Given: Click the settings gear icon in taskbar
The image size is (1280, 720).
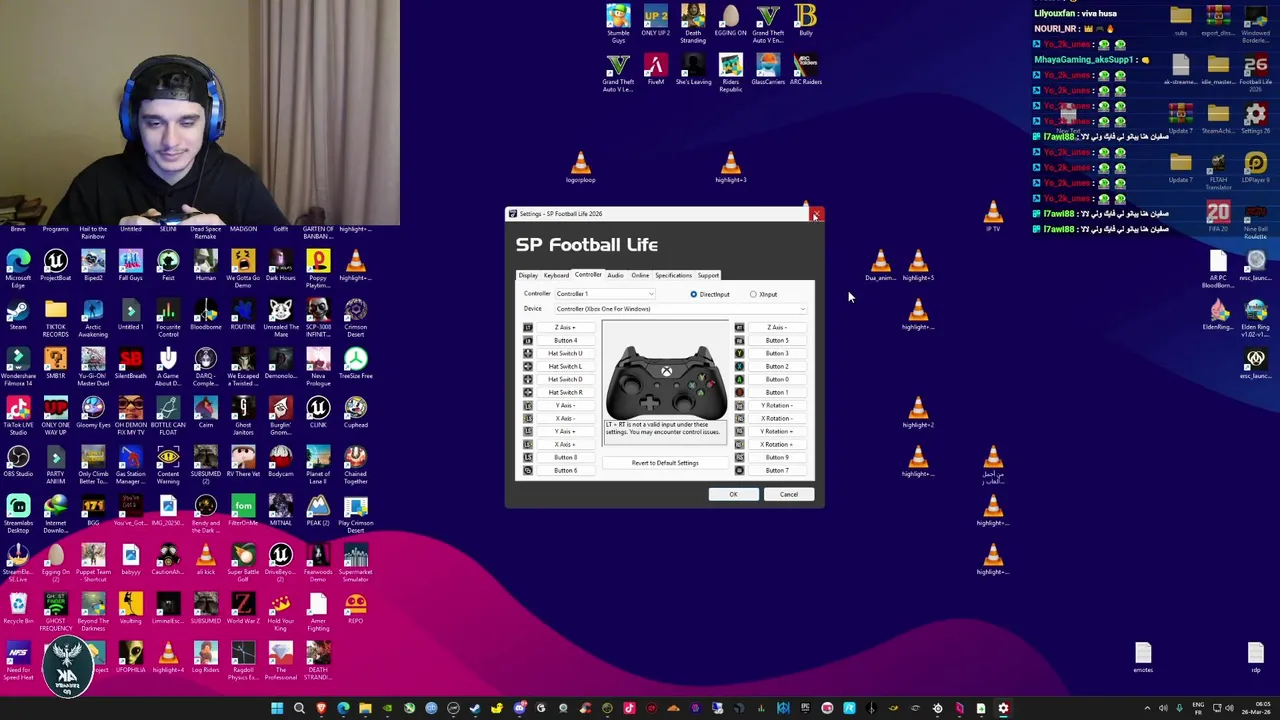Looking at the screenshot, I should (x=1003, y=709).
